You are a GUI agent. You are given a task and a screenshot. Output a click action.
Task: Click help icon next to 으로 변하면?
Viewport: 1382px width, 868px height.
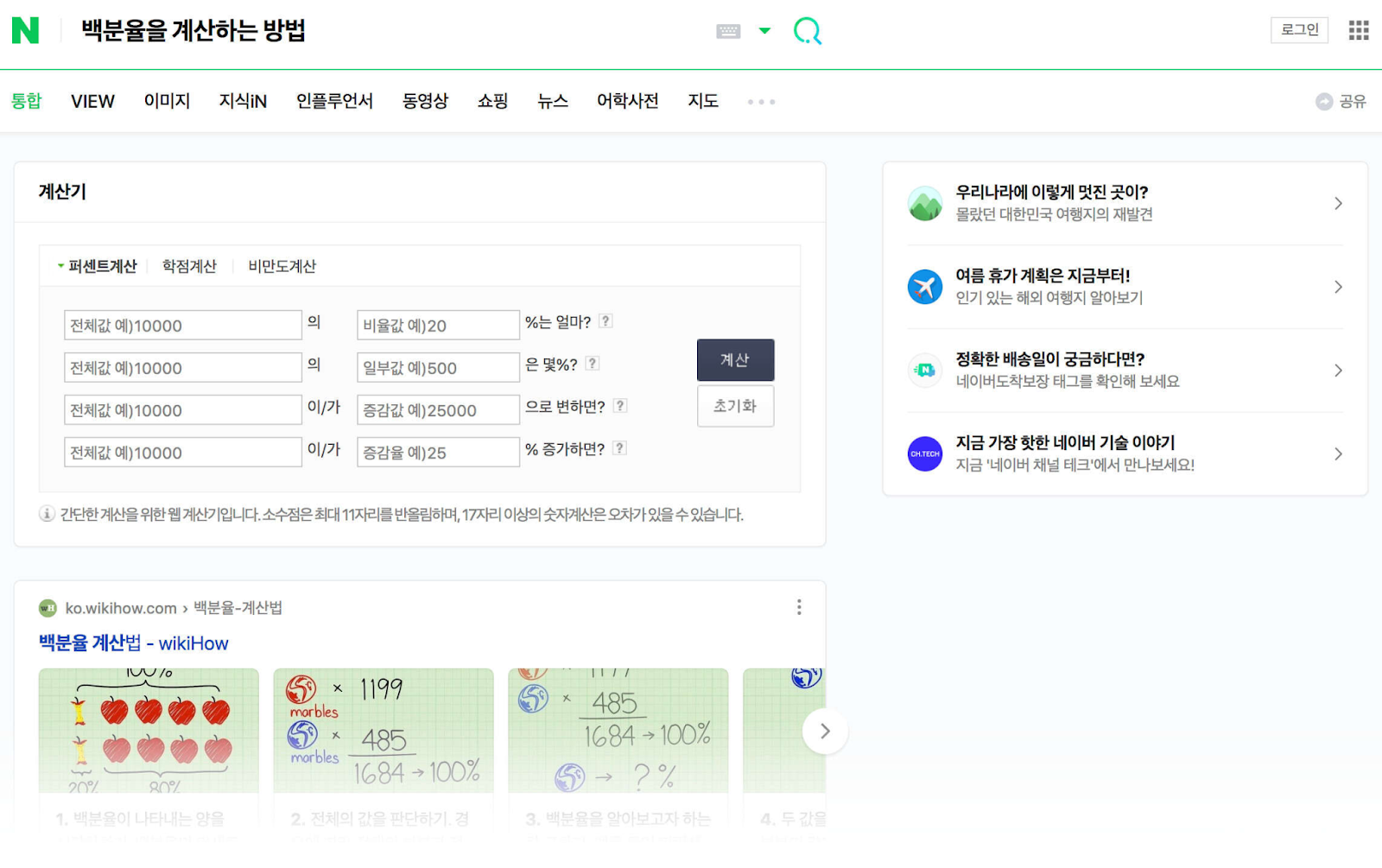620,406
